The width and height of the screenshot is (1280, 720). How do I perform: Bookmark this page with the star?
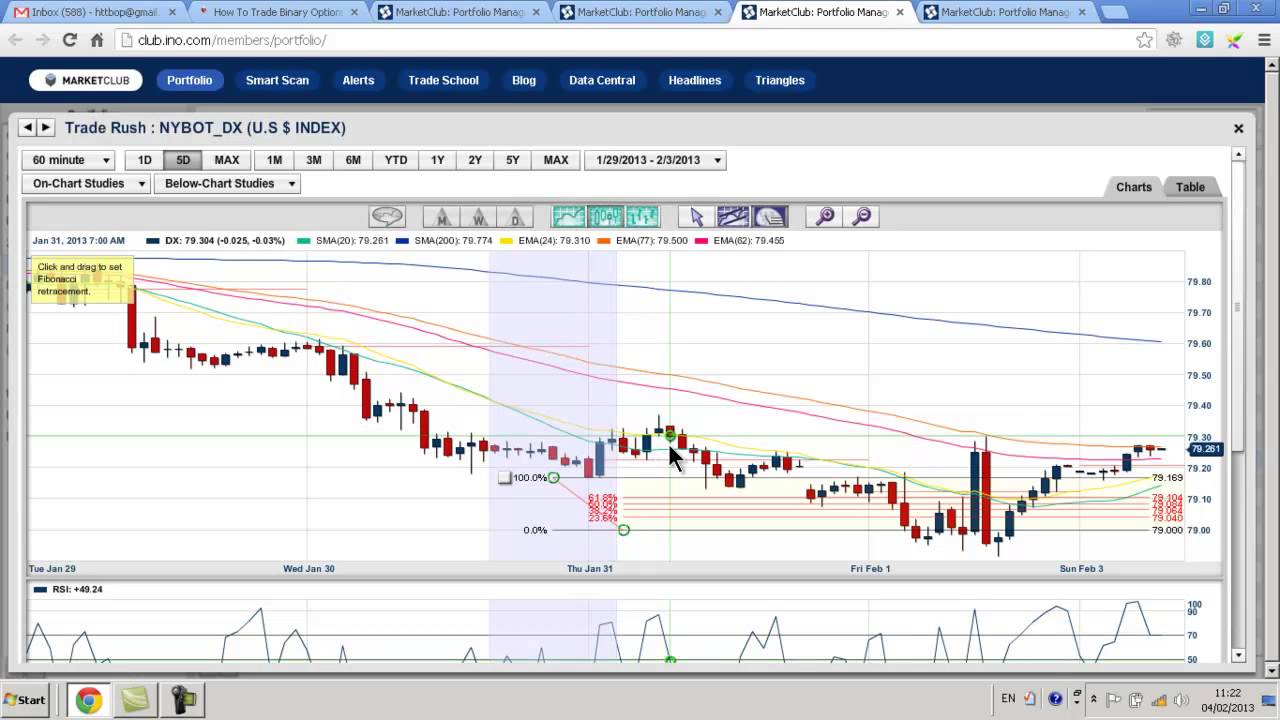point(1144,40)
